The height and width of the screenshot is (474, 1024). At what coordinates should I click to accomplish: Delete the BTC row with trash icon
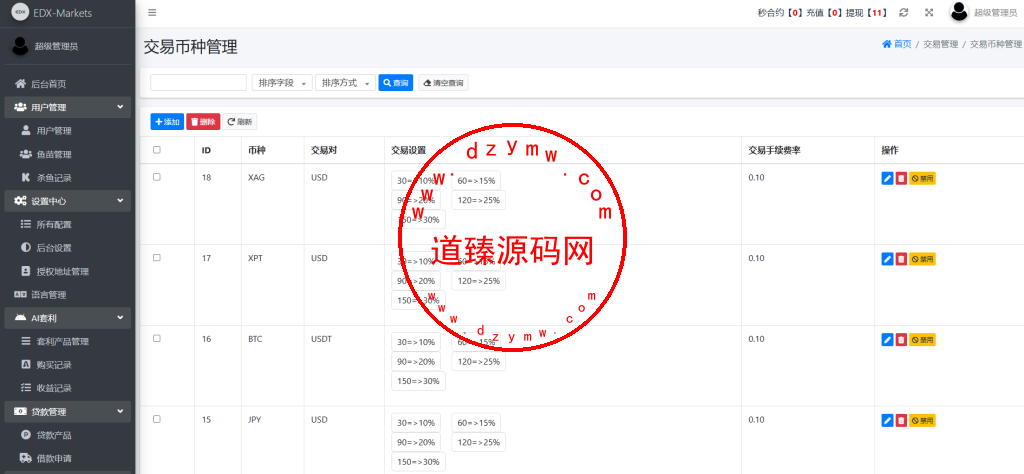tap(901, 340)
